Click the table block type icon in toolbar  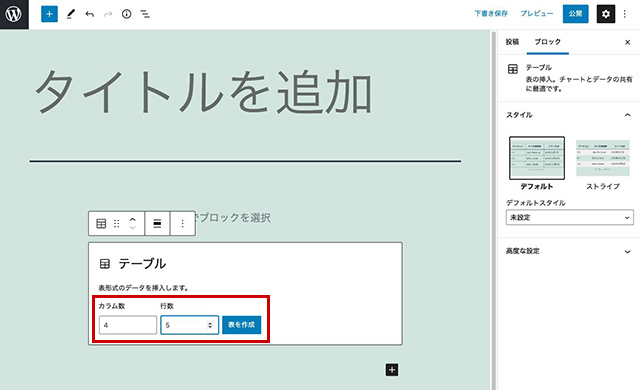pyautogui.click(x=101, y=224)
